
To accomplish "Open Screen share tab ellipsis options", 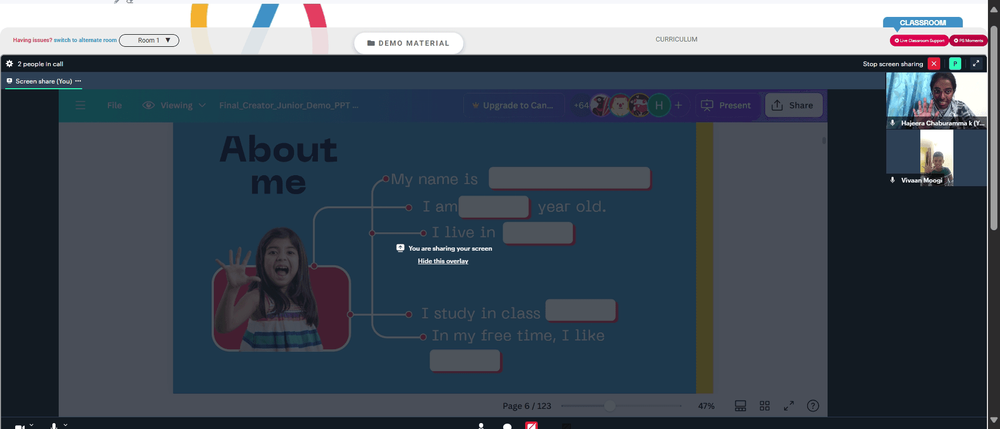I will pos(78,81).
